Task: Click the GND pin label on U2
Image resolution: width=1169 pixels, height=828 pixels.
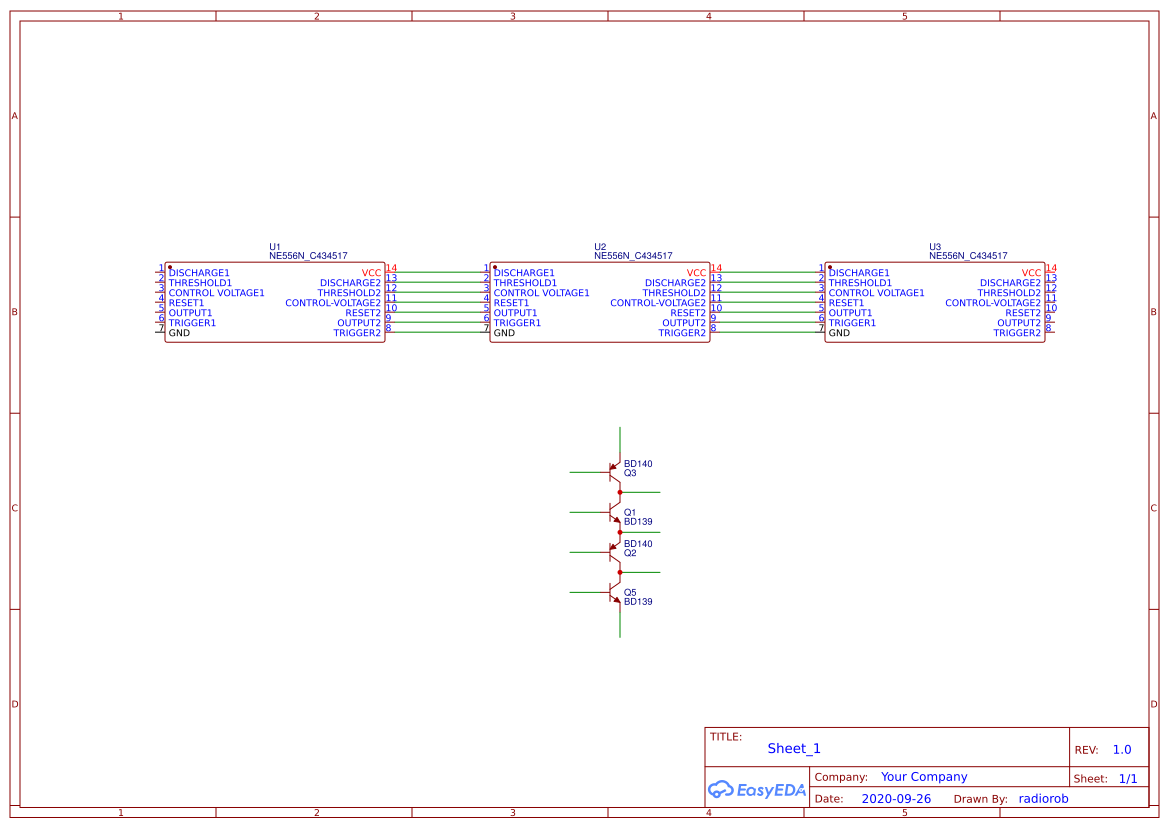Action: pos(504,333)
